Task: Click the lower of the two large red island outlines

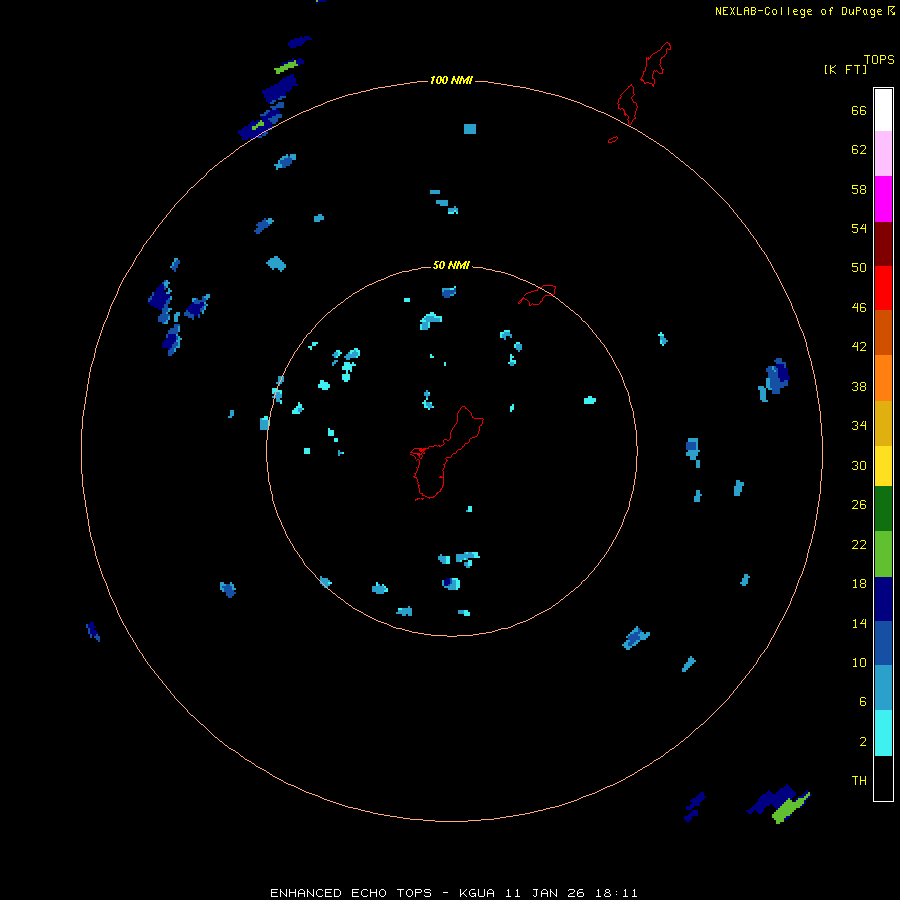Action: [x=627, y=104]
